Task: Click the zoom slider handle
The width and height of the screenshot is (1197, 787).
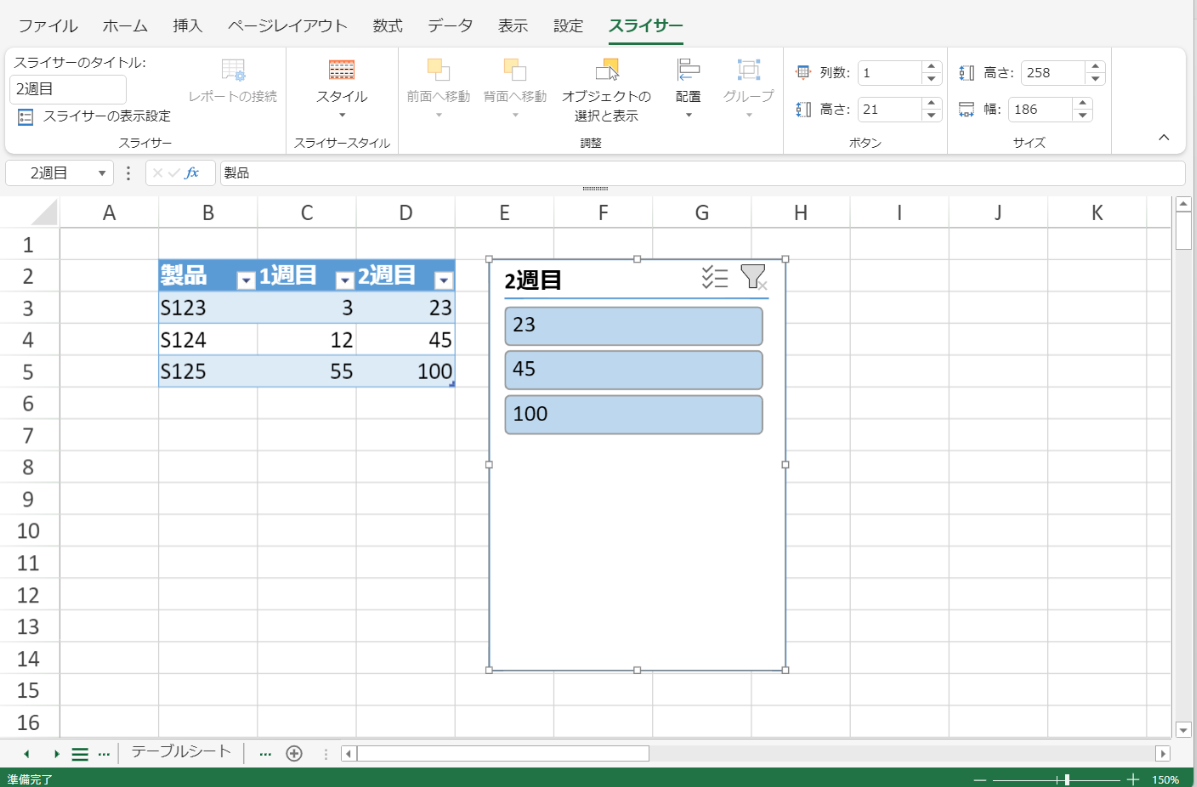Action: pos(1067,779)
